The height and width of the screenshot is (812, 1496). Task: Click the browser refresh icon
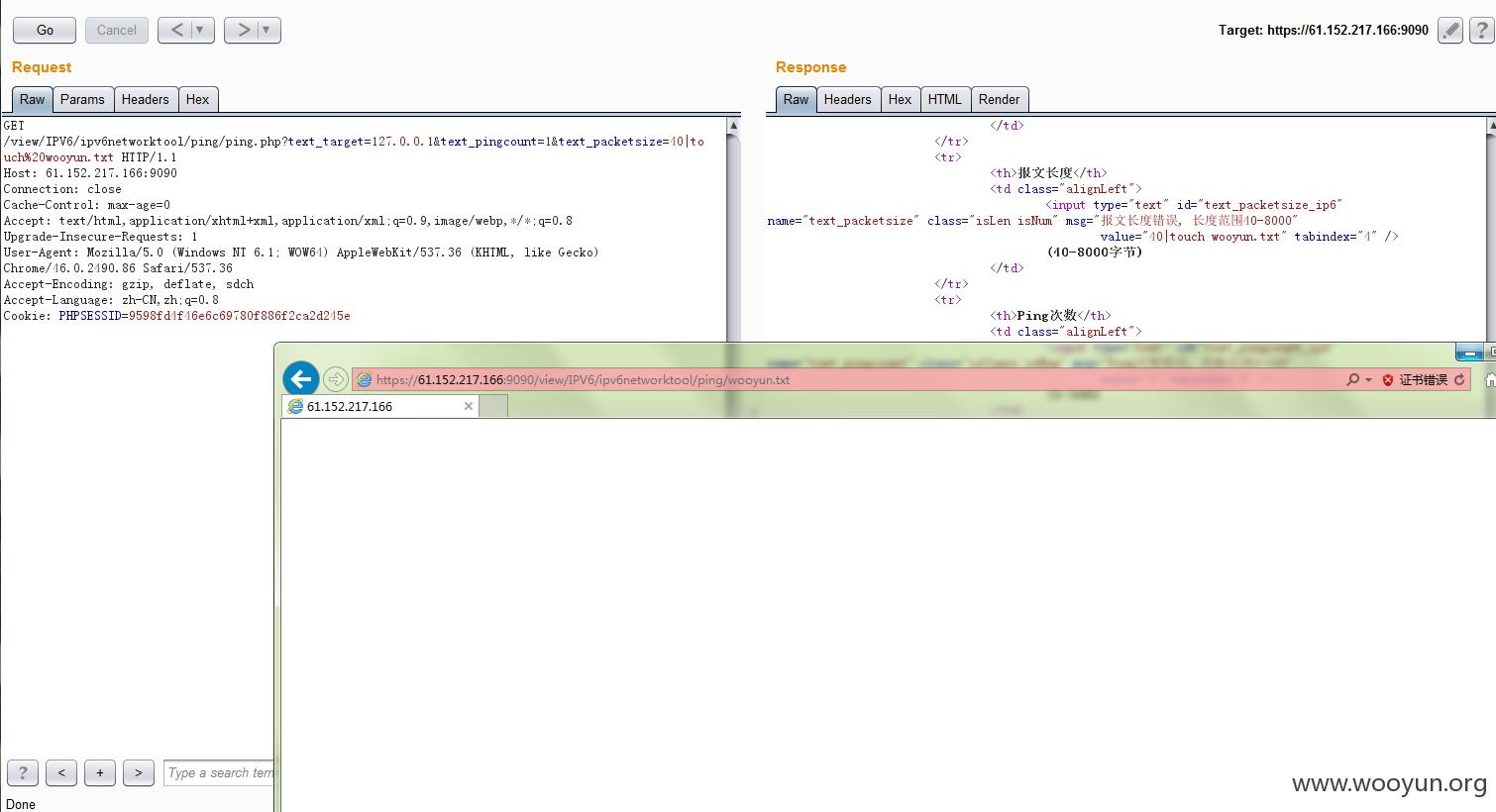pos(1459,379)
